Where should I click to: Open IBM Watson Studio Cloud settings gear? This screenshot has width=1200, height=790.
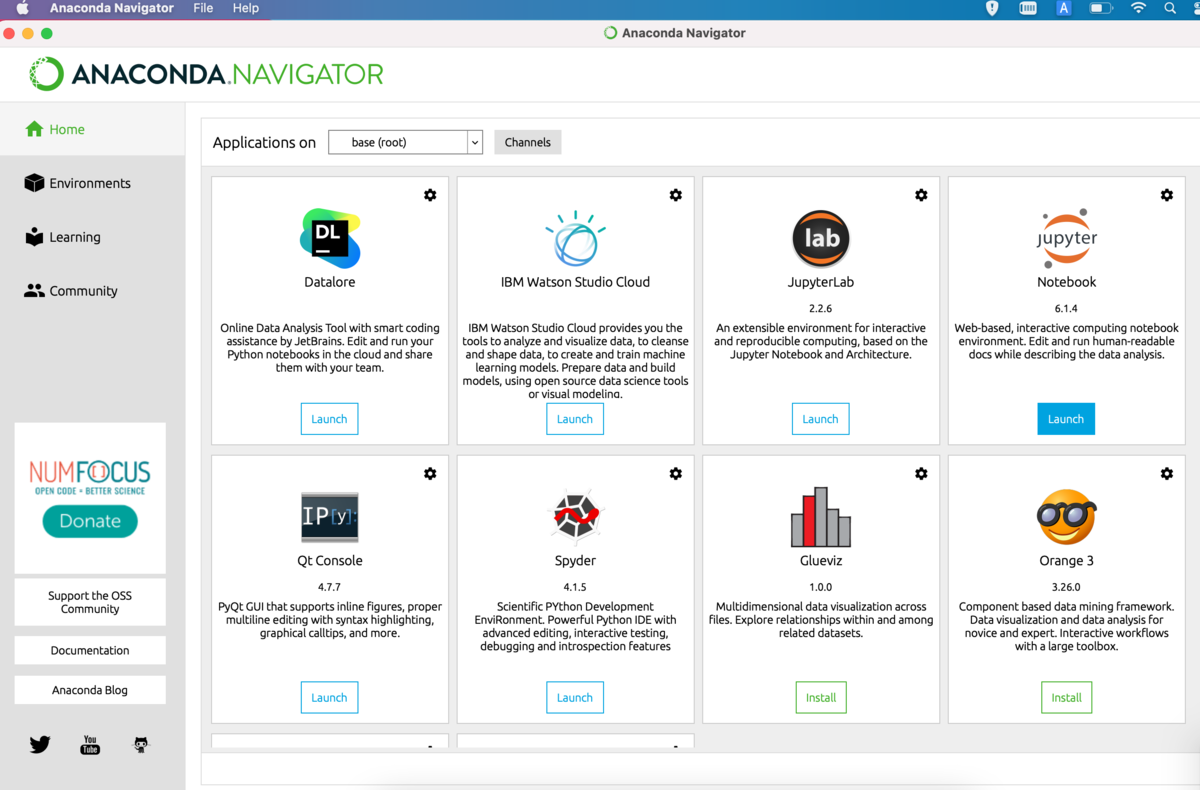tap(676, 195)
